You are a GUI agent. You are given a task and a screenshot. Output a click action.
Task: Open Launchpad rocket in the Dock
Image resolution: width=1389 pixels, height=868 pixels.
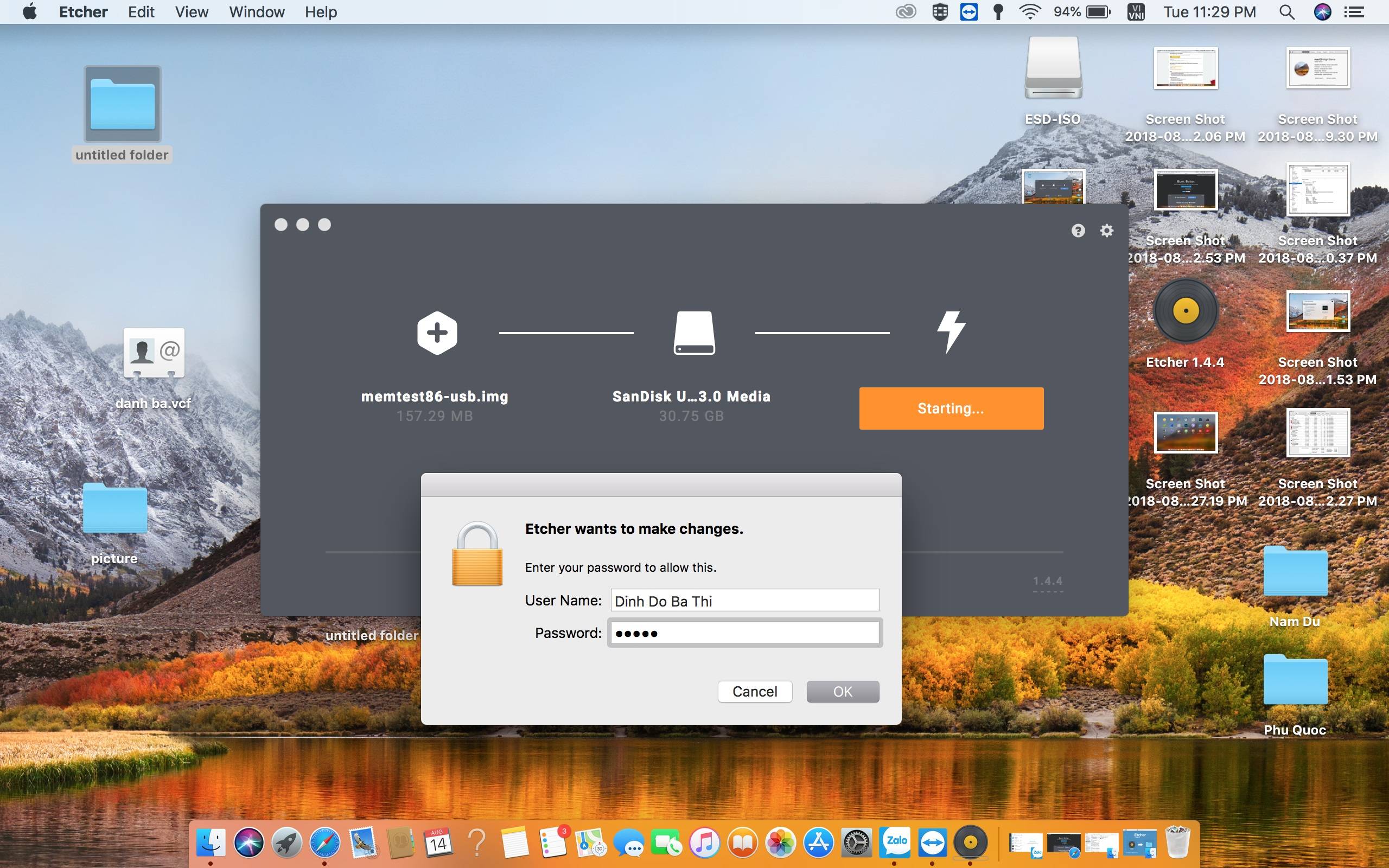pos(287,843)
